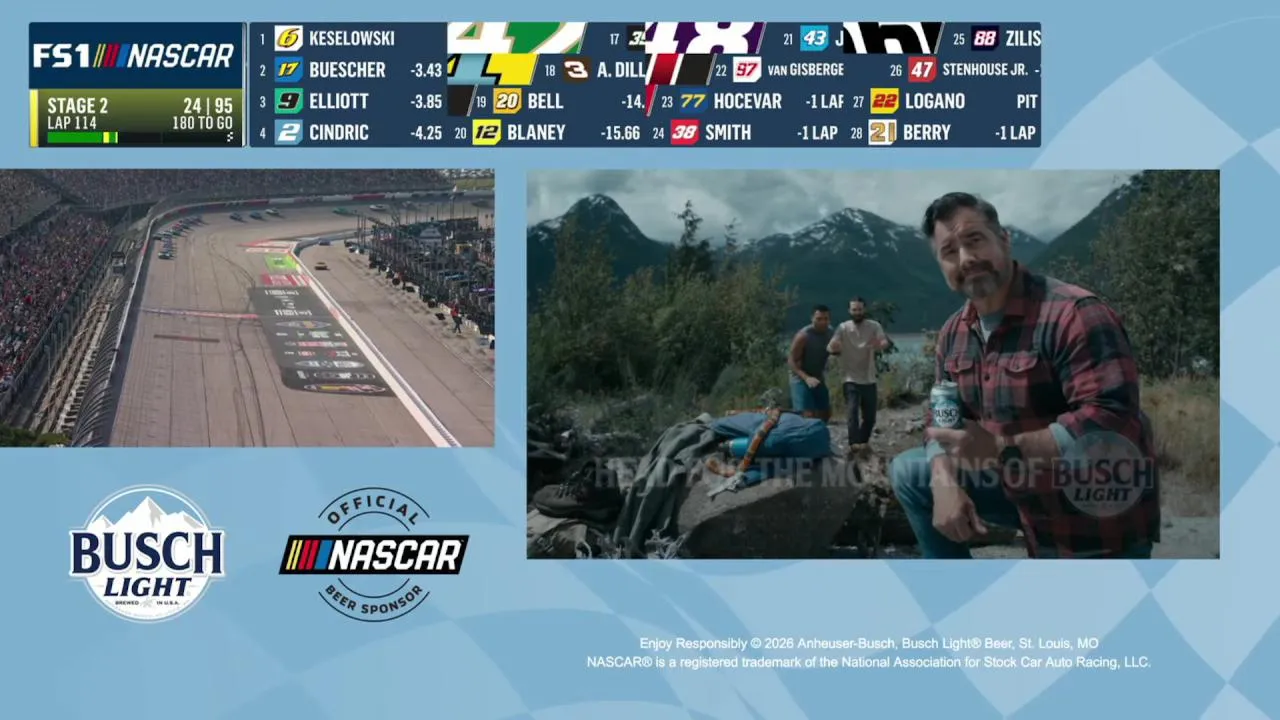Click the number 6 Keselowski car badge
Viewport: 1280px width, 720px height.
pos(289,38)
